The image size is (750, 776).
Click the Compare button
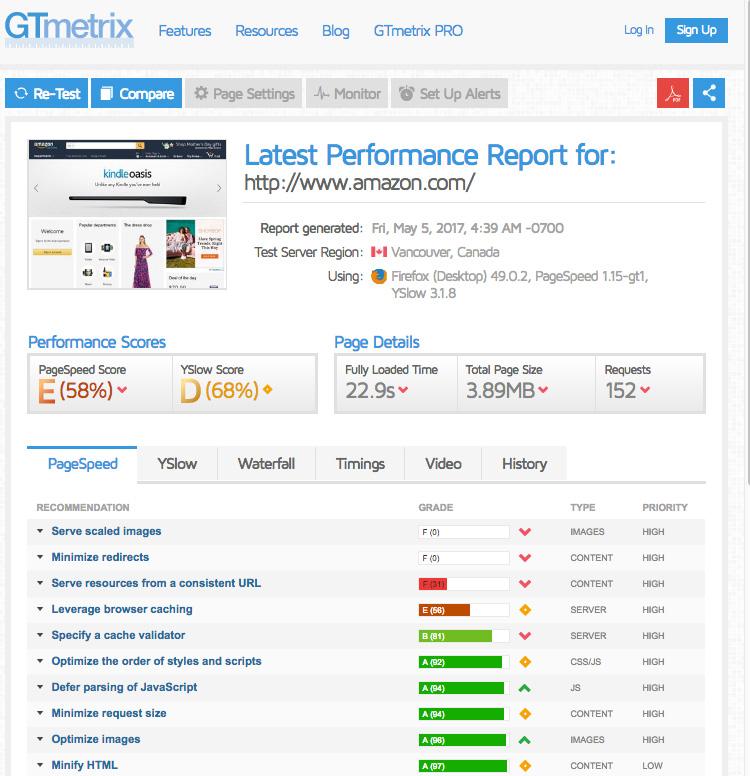[x=137, y=93]
